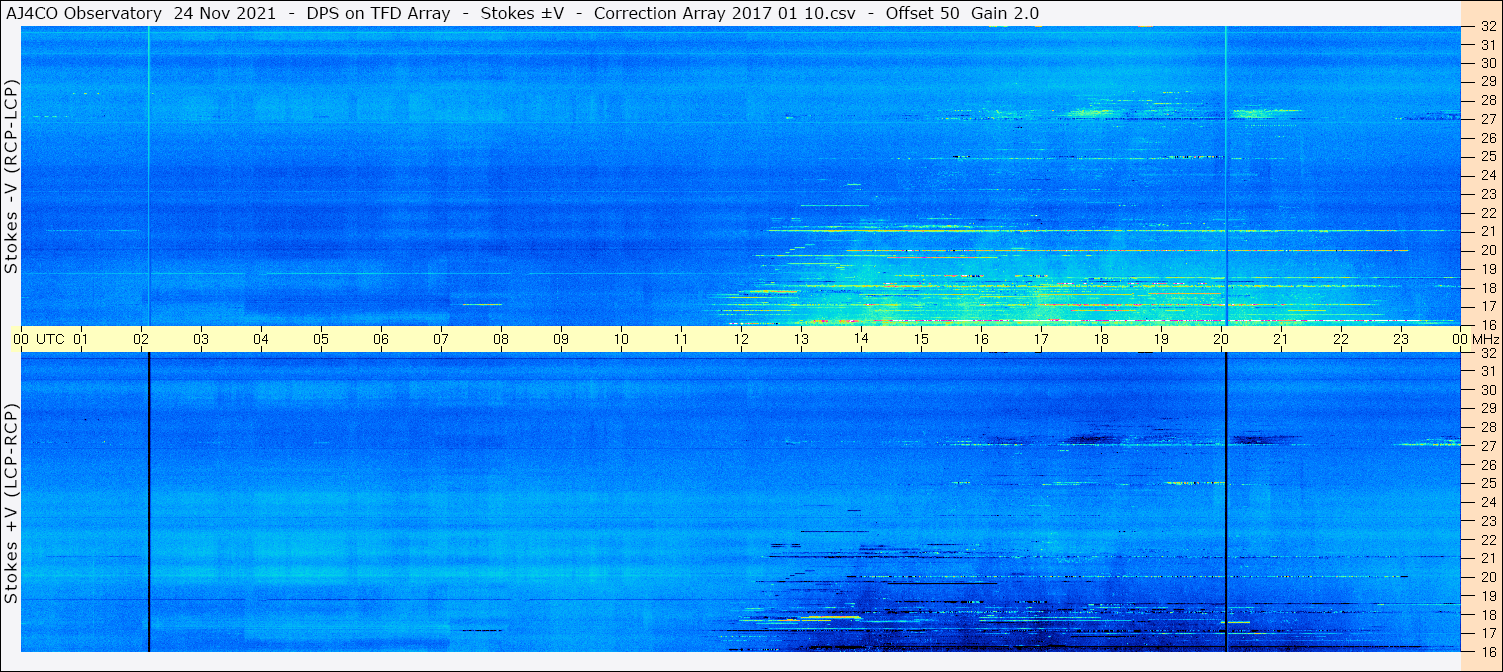Screen dimensions: 1503x672
Task: Click the chart title text AJ4CO Observatory
Action: pyautogui.click(x=84, y=13)
